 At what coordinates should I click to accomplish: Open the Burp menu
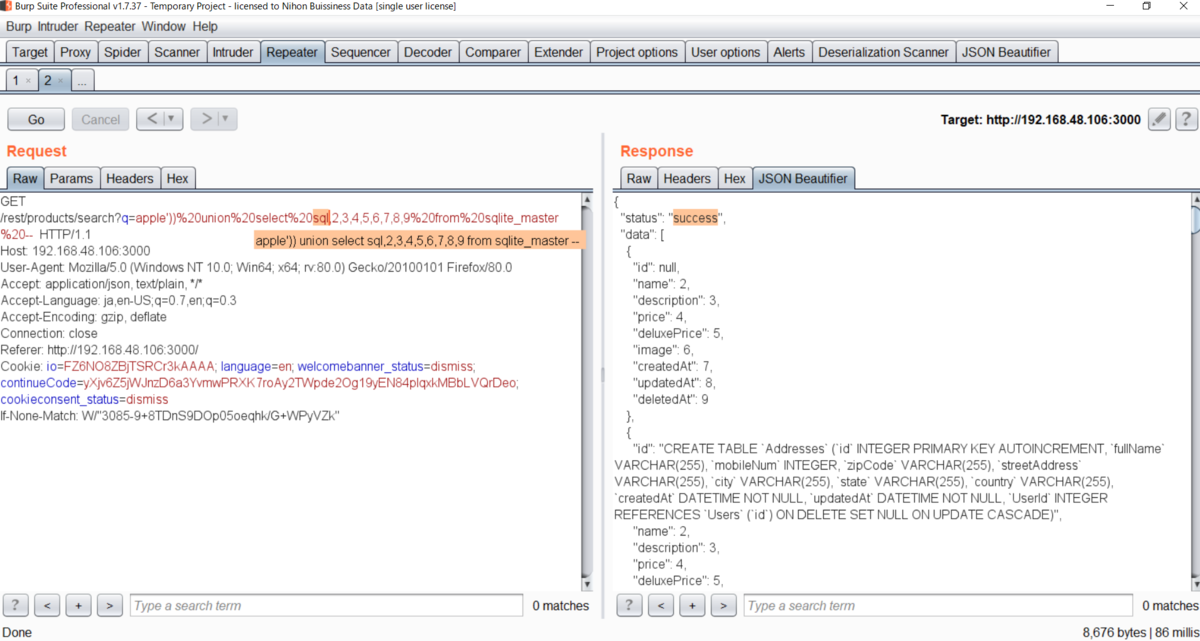pyautogui.click(x=19, y=26)
